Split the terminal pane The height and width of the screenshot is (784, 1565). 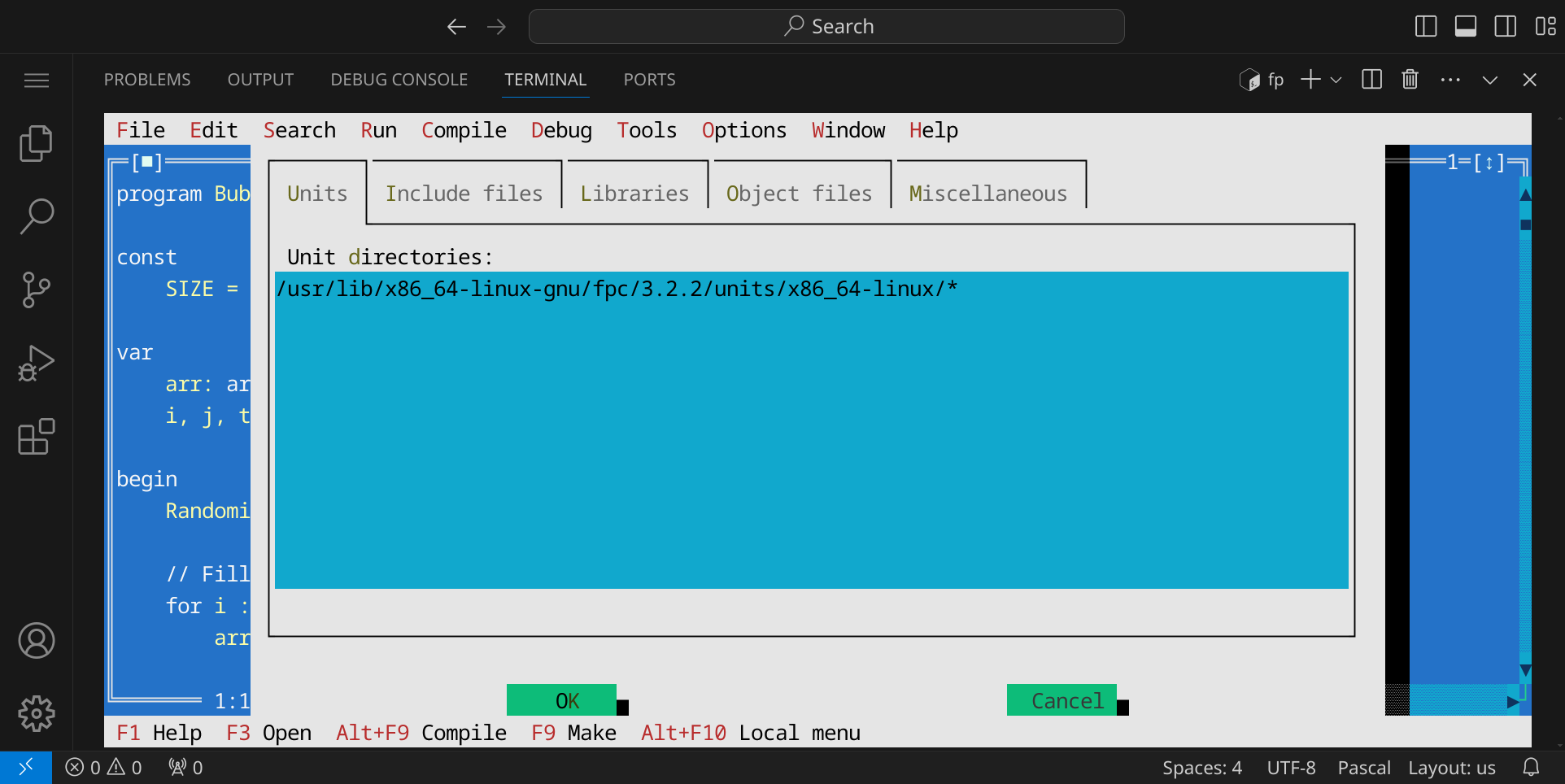(1371, 80)
